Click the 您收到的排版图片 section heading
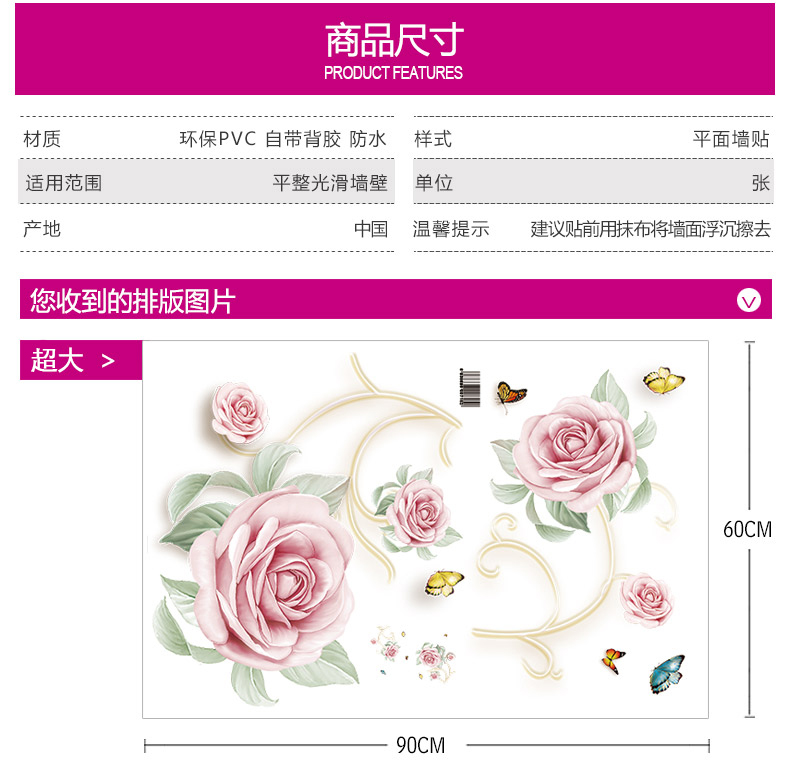 [133, 301]
